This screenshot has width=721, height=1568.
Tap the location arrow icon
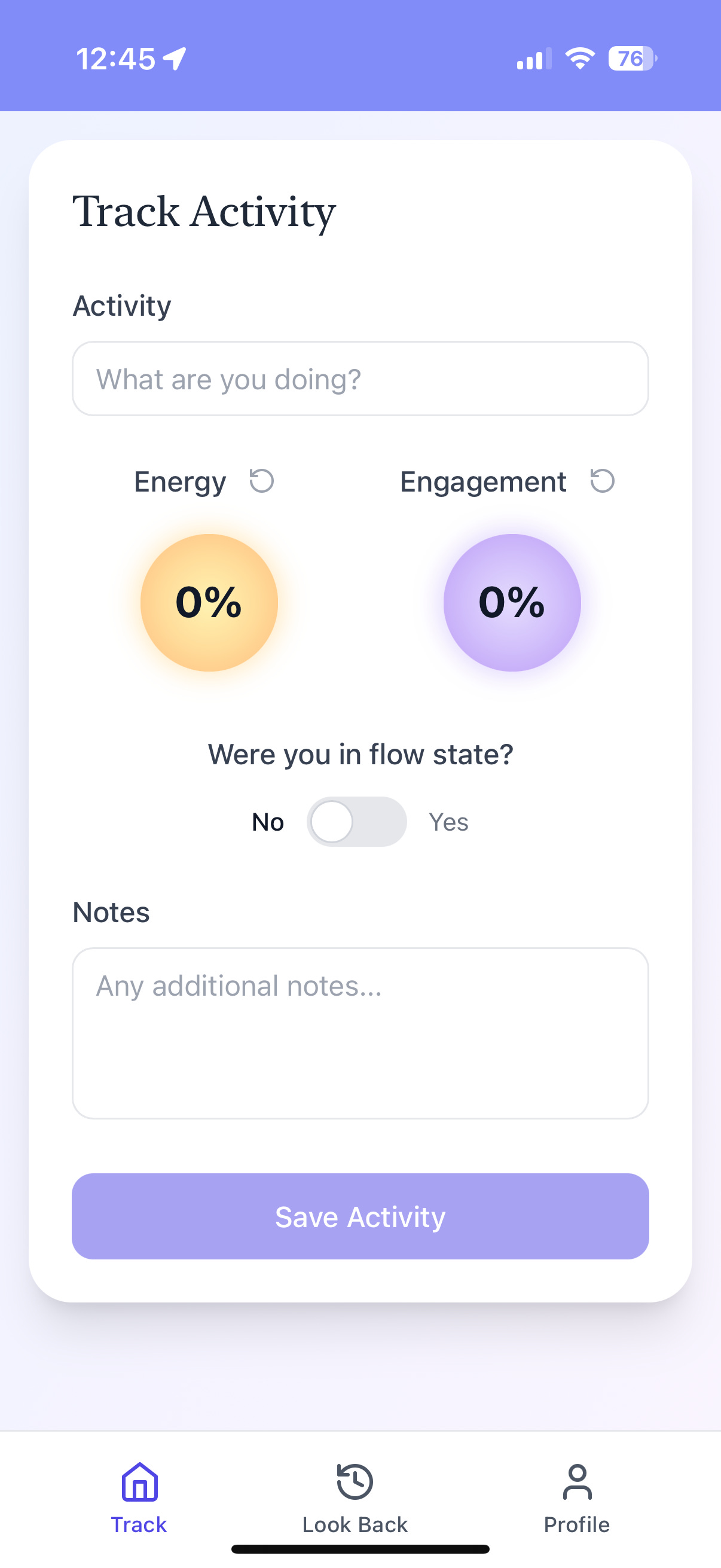click(x=175, y=59)
